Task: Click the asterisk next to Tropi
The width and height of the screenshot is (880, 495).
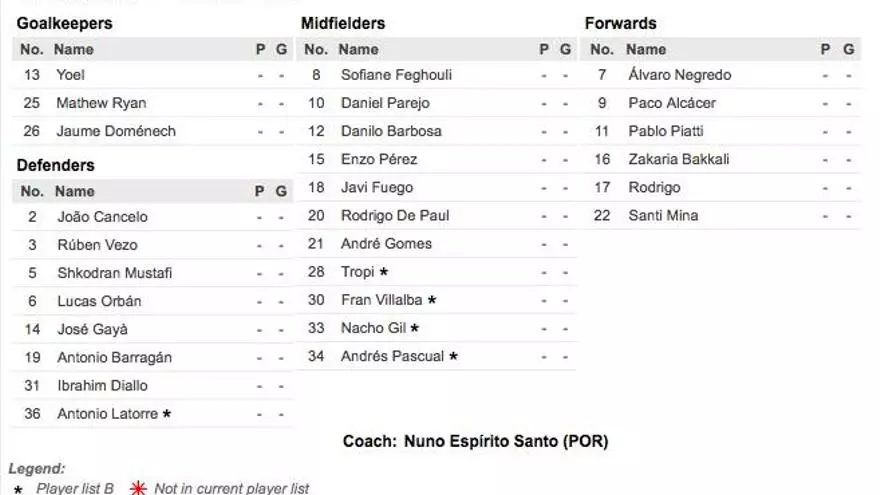Action: [x=384, y=272]
